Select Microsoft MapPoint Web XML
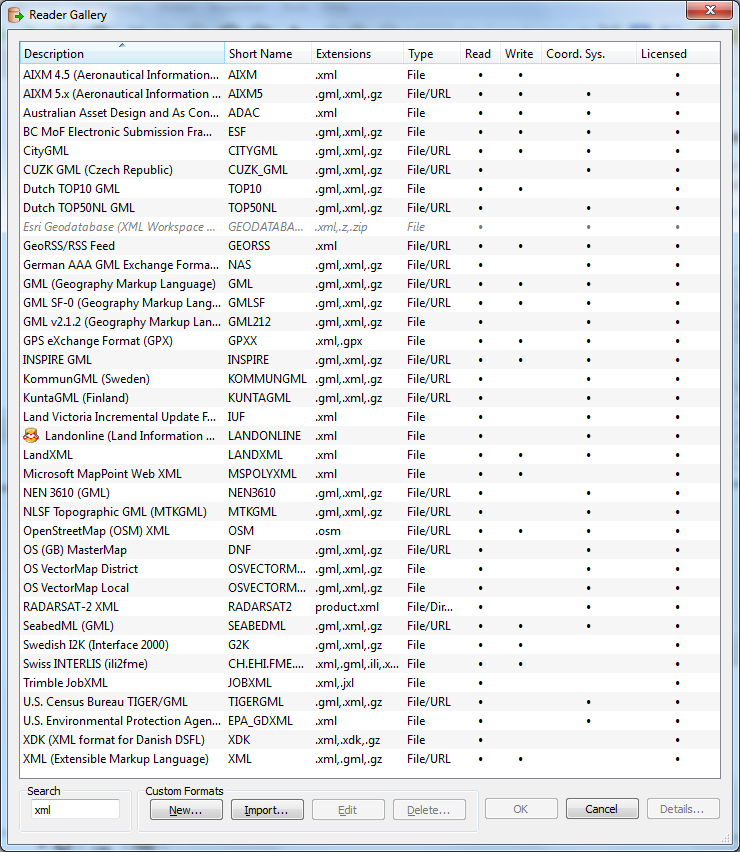740x852 pixels. pyautogui.click(x=369, y=474)
